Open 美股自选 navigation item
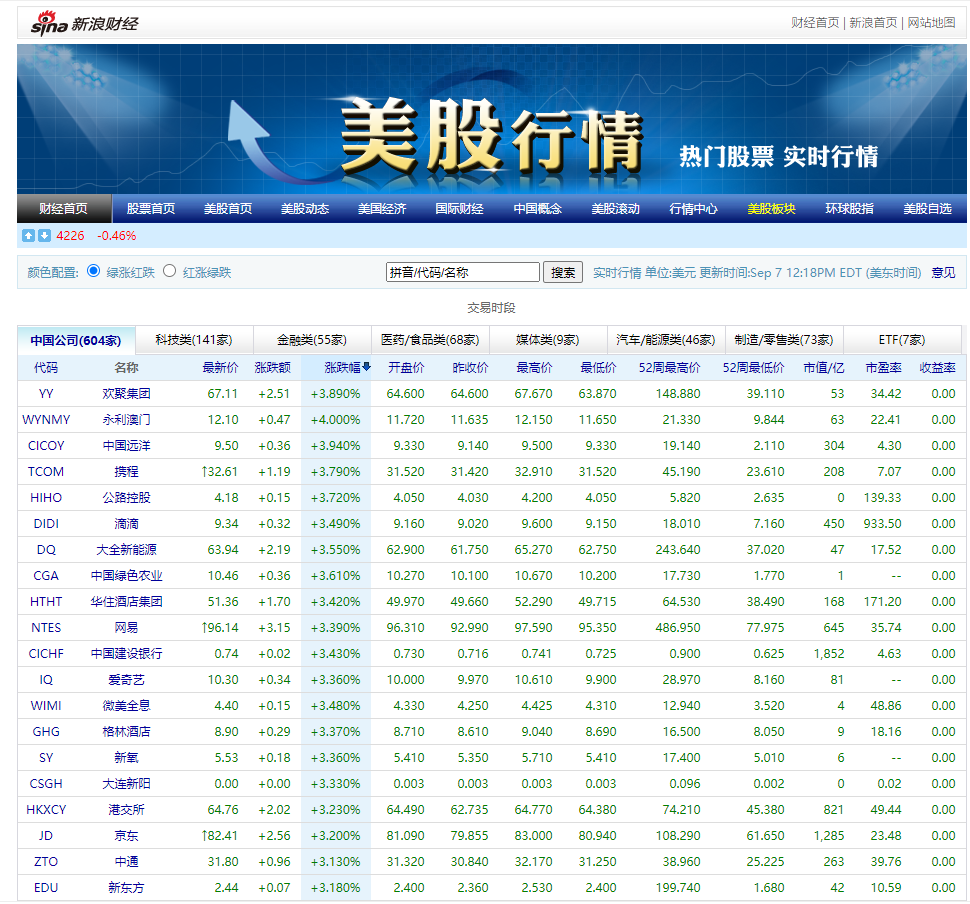Viewport: 970px width, 904px height. click(927, 209)
